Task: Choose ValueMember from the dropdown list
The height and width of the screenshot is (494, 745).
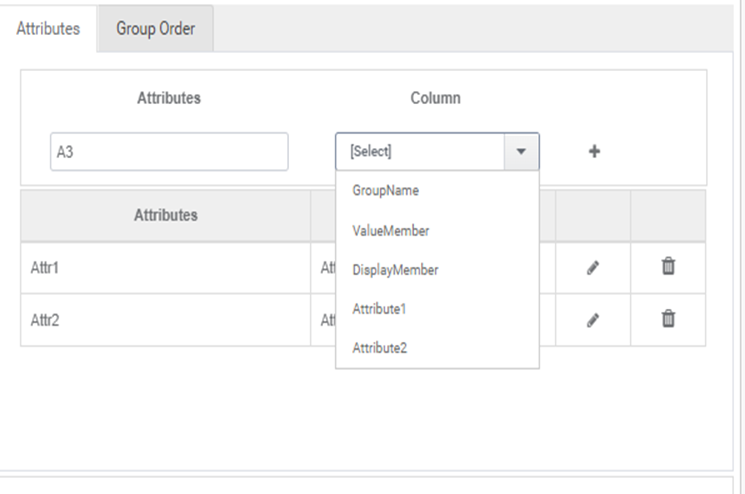Action: [437, 230]
